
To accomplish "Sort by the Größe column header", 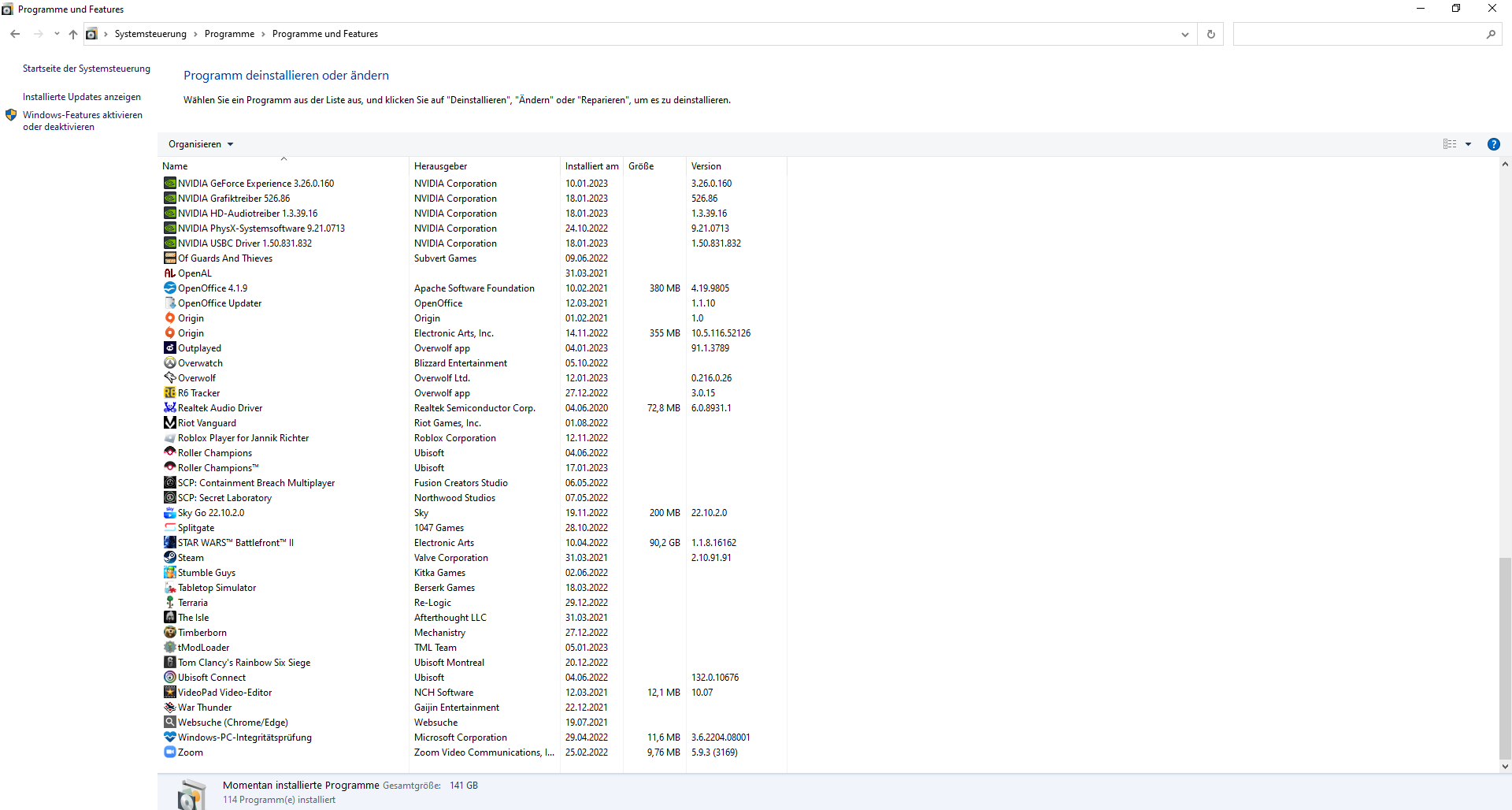I will coord(654,165).
